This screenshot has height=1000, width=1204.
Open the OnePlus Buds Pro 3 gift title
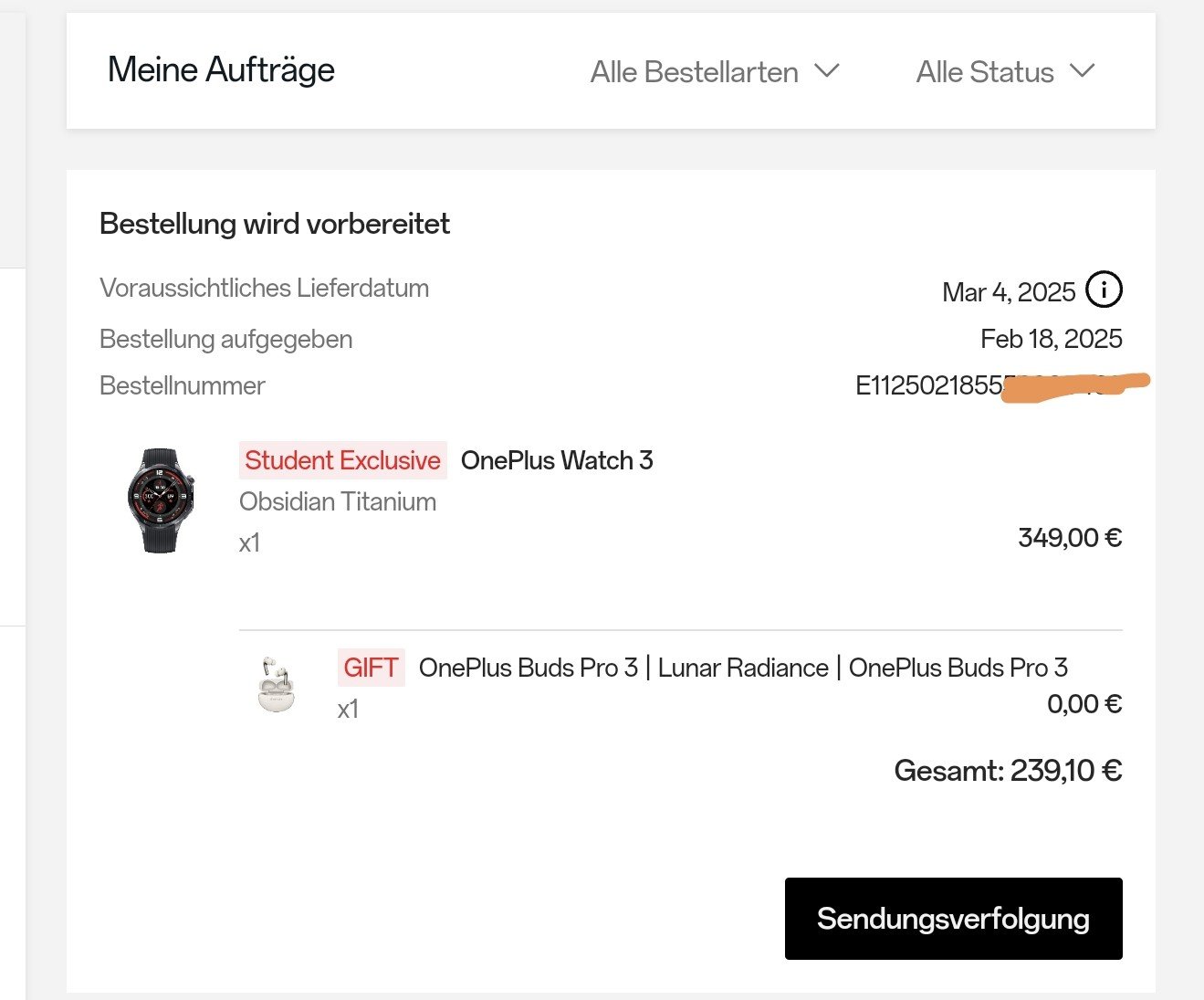[743, 668]
